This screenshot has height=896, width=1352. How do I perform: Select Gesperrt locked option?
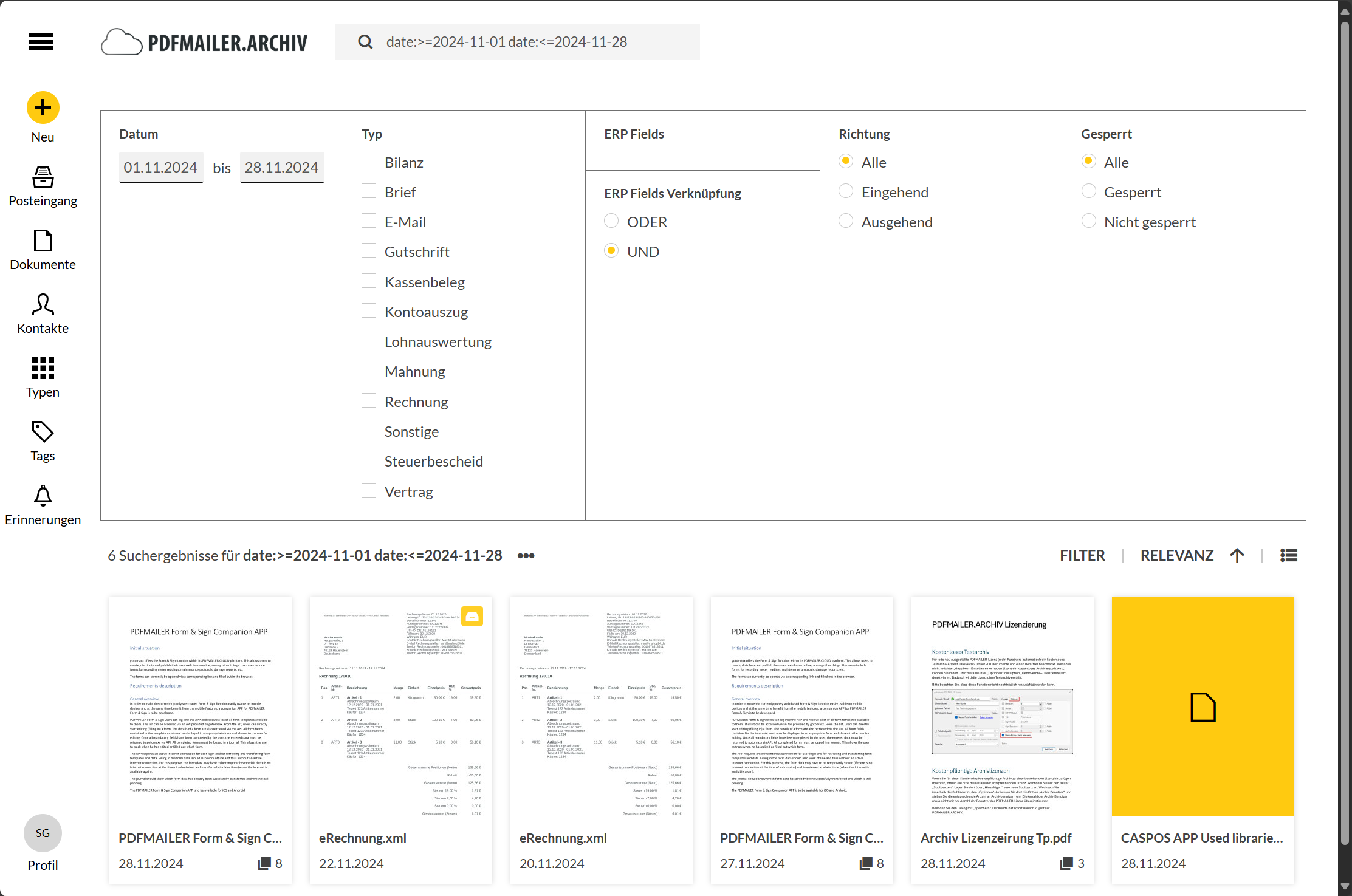pyautogui.click(x=1089, y=191)
